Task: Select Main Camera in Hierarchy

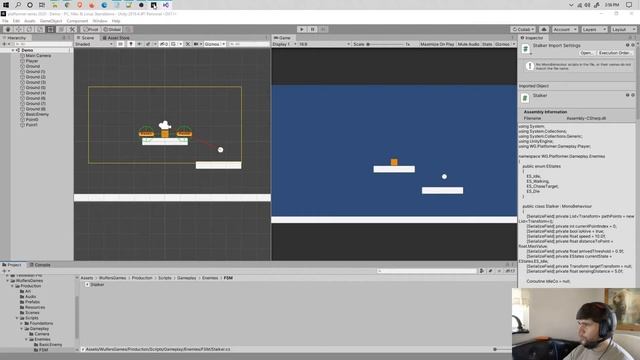Action: pos(38,56)
